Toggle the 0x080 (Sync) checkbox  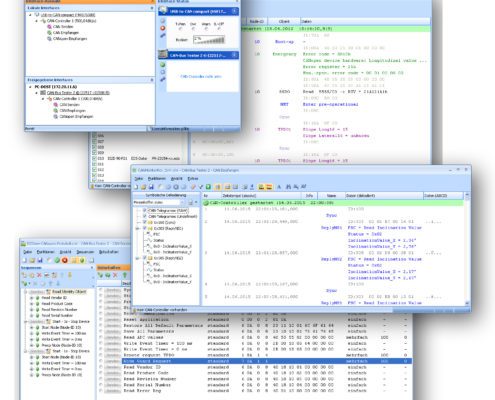tap(145, 222)
